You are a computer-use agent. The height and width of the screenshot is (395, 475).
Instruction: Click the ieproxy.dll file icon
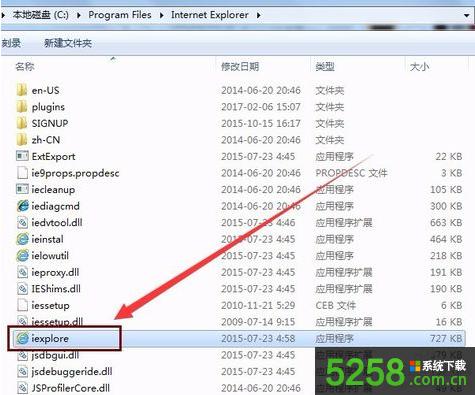[23, 272]
